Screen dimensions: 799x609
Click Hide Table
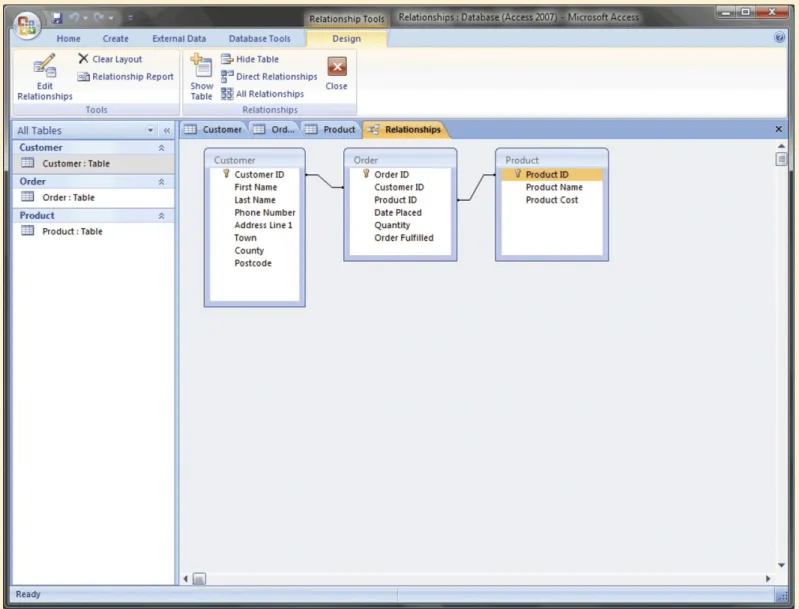tap(250, 59)
